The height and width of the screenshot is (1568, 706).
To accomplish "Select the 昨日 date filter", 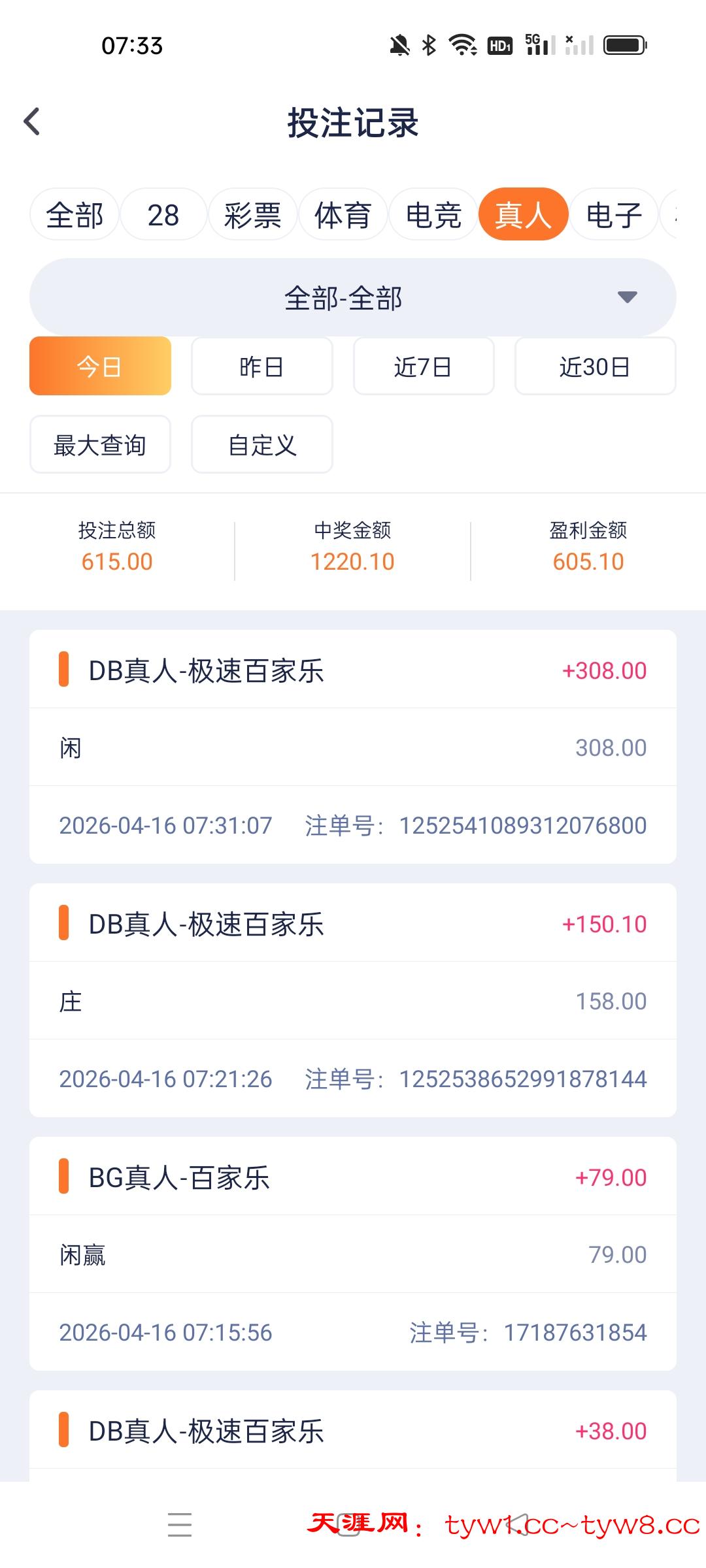I will [x=261, y=367].
